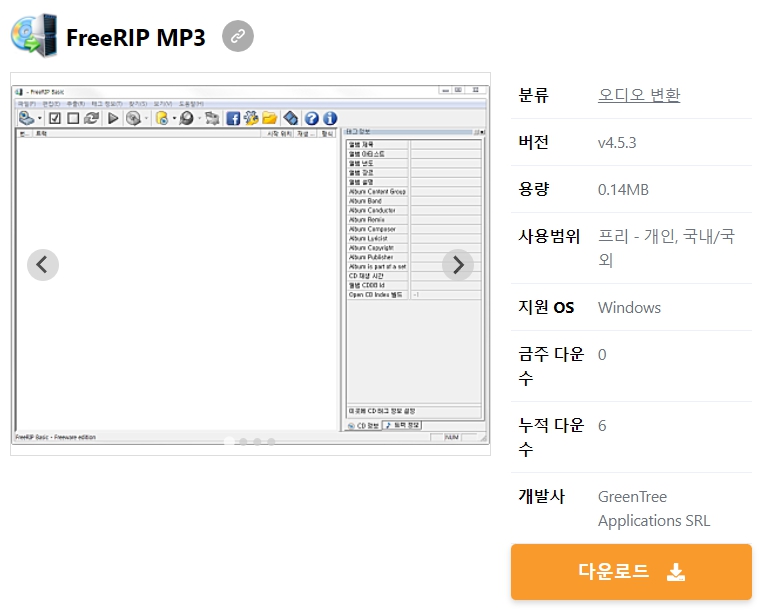Open the 보기(V) menu in the FreeRIP window

(x=163, y=104)
